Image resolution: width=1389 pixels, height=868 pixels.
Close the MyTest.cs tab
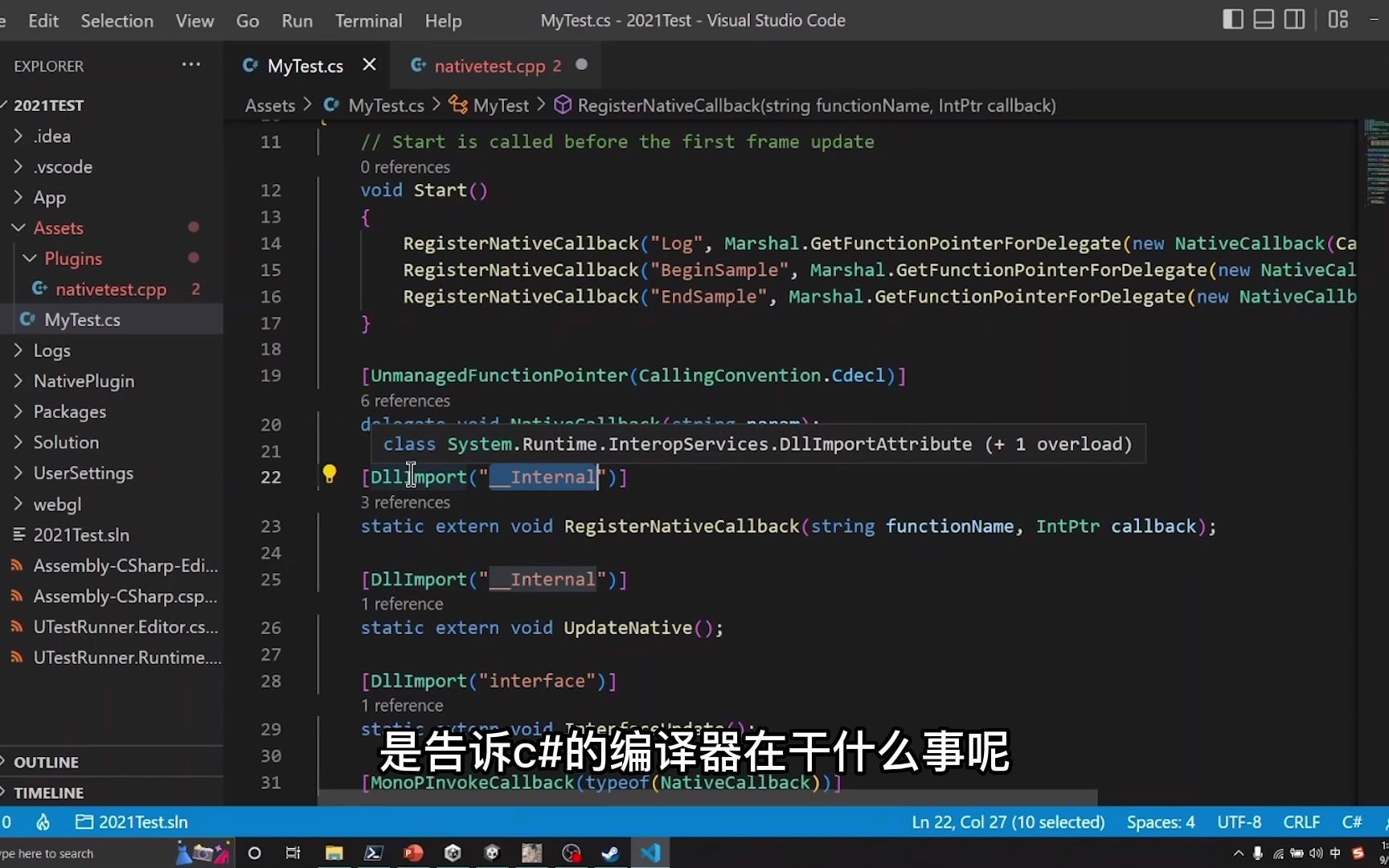pos(369,65)
